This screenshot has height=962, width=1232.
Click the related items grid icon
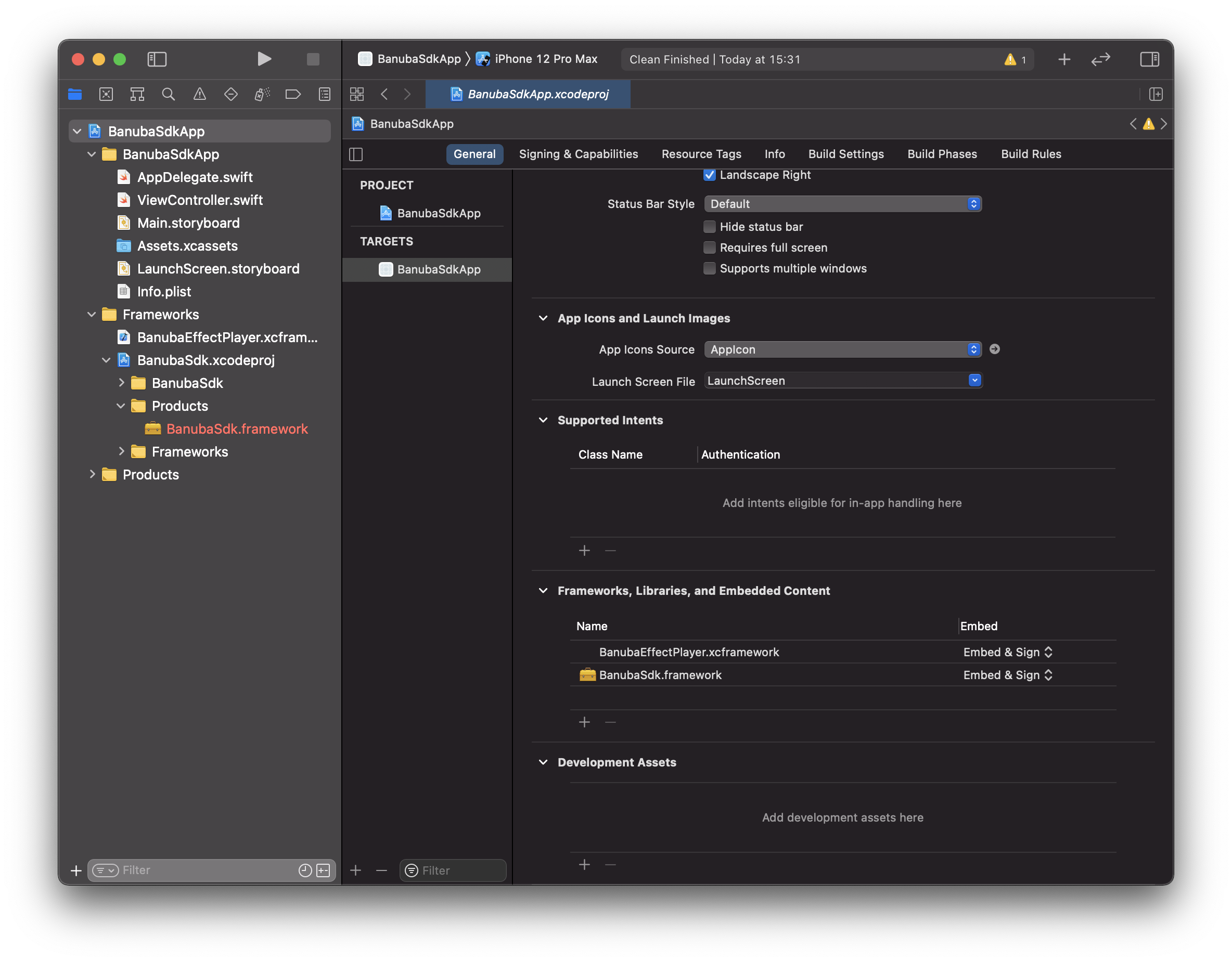coord(356,94)
